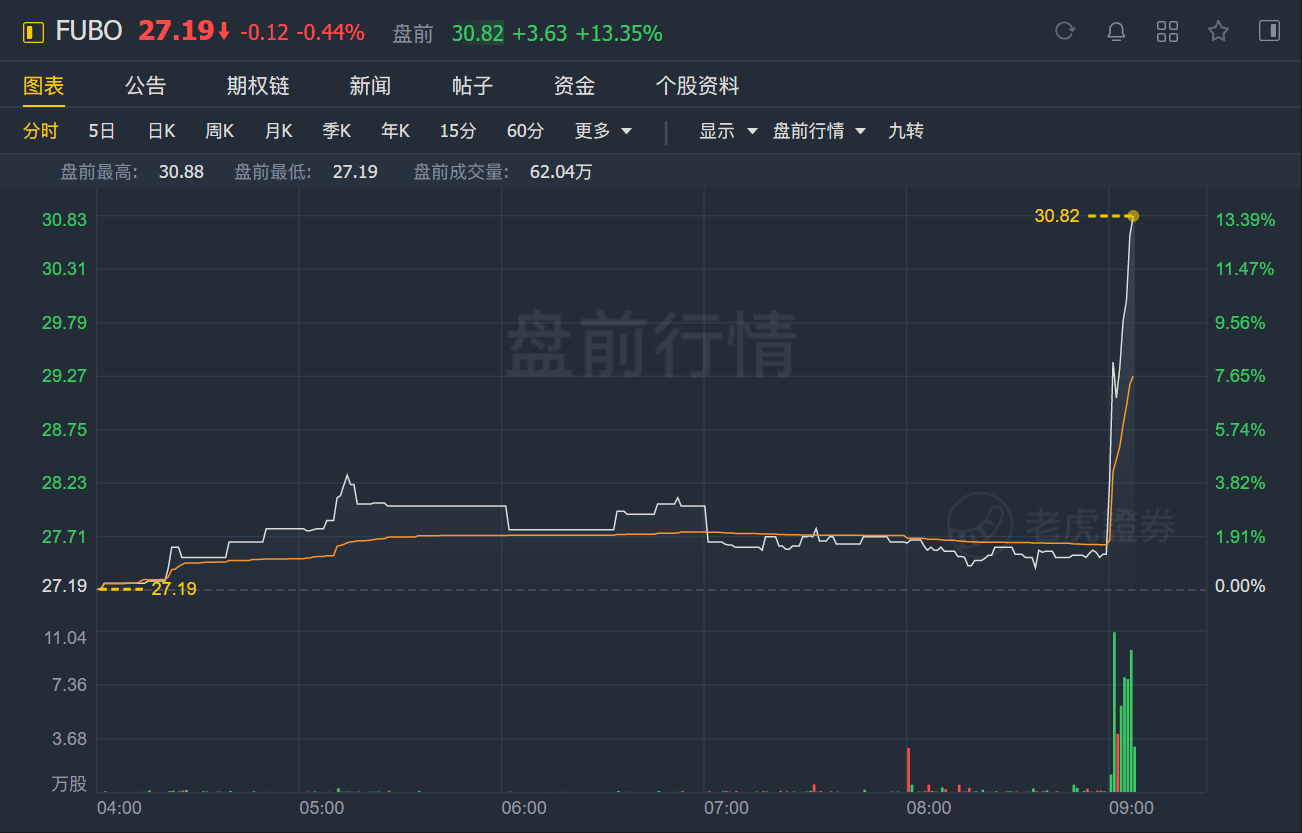Click the 11.04 volume axis label

(x=65, y=637)
